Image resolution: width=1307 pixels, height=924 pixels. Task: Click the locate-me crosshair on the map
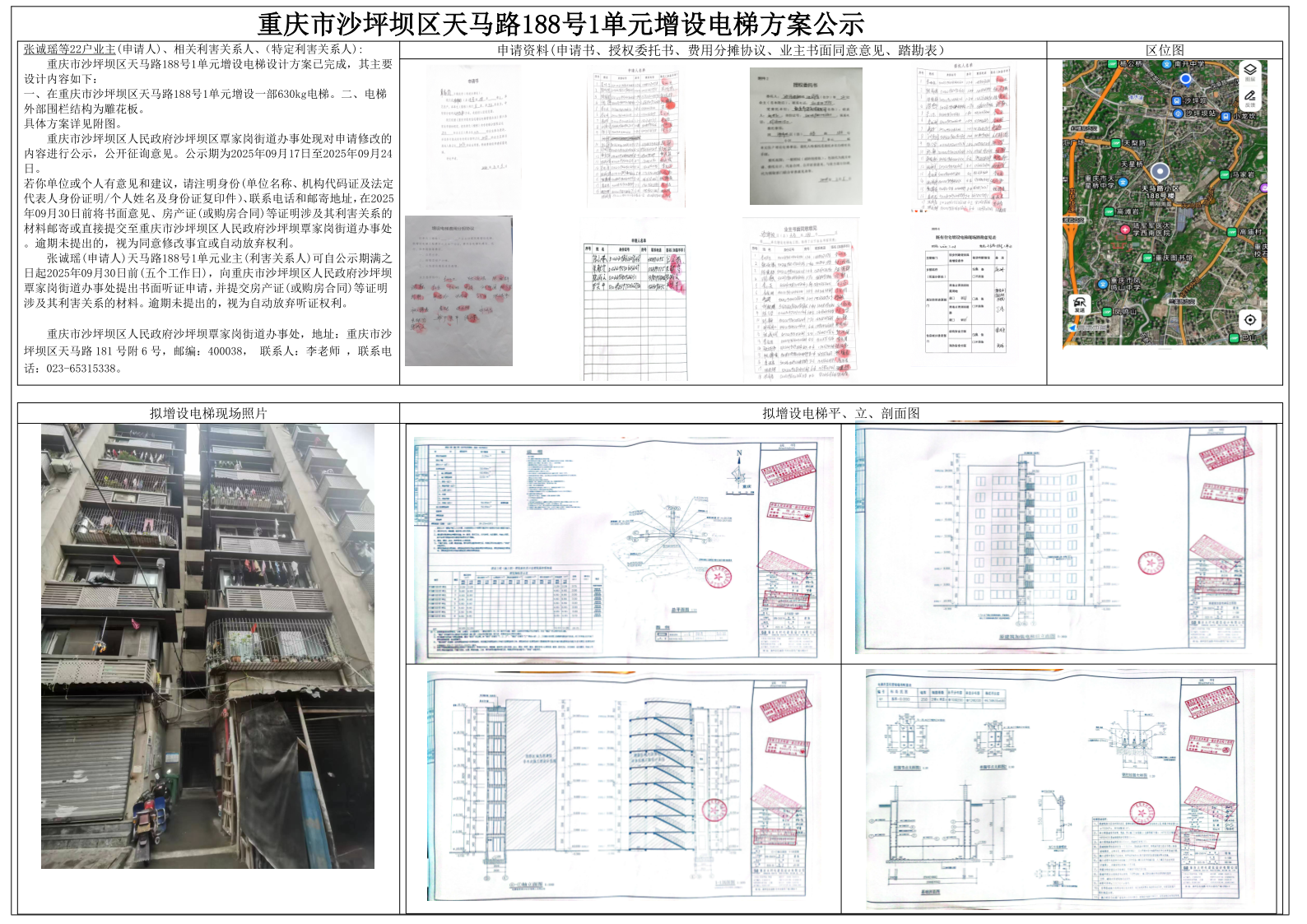[1249, 320]
